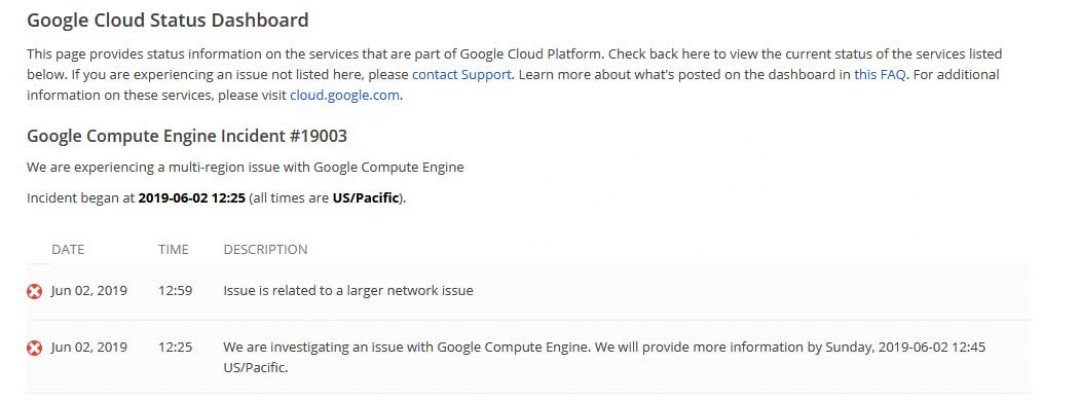Click the 'We are investigating an issue' description
Screen dimensions: 1080x400
[610, 347]
